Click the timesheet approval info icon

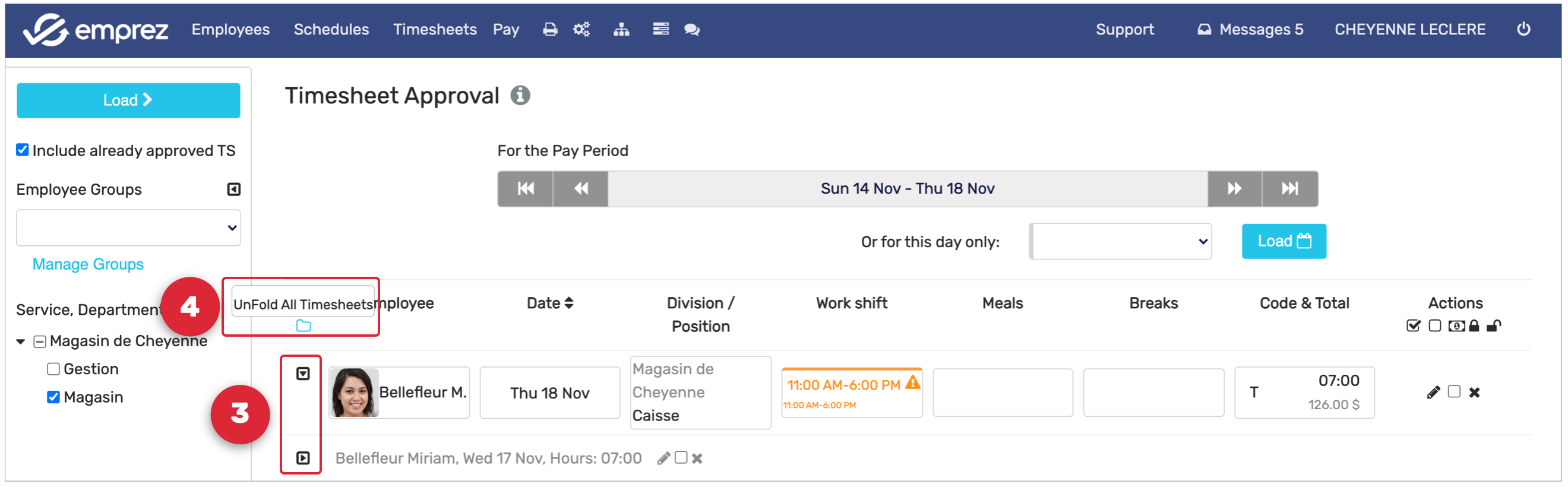pos(520,96)
